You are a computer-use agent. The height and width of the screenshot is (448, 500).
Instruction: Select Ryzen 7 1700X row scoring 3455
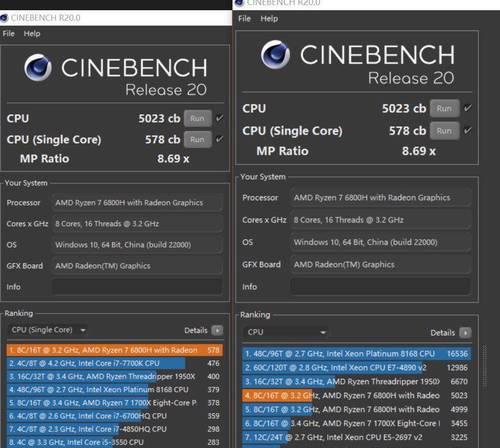pos(357,423)
